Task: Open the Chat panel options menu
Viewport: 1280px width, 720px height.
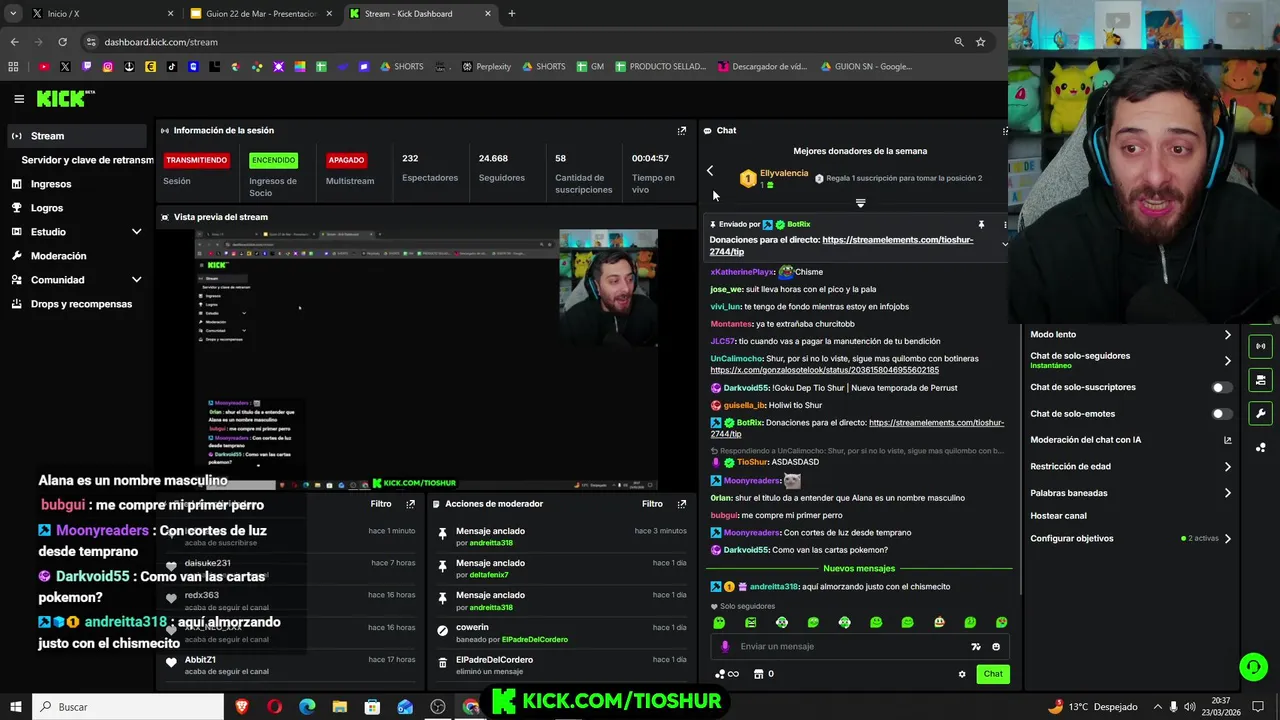Action: pos(1004,131)
